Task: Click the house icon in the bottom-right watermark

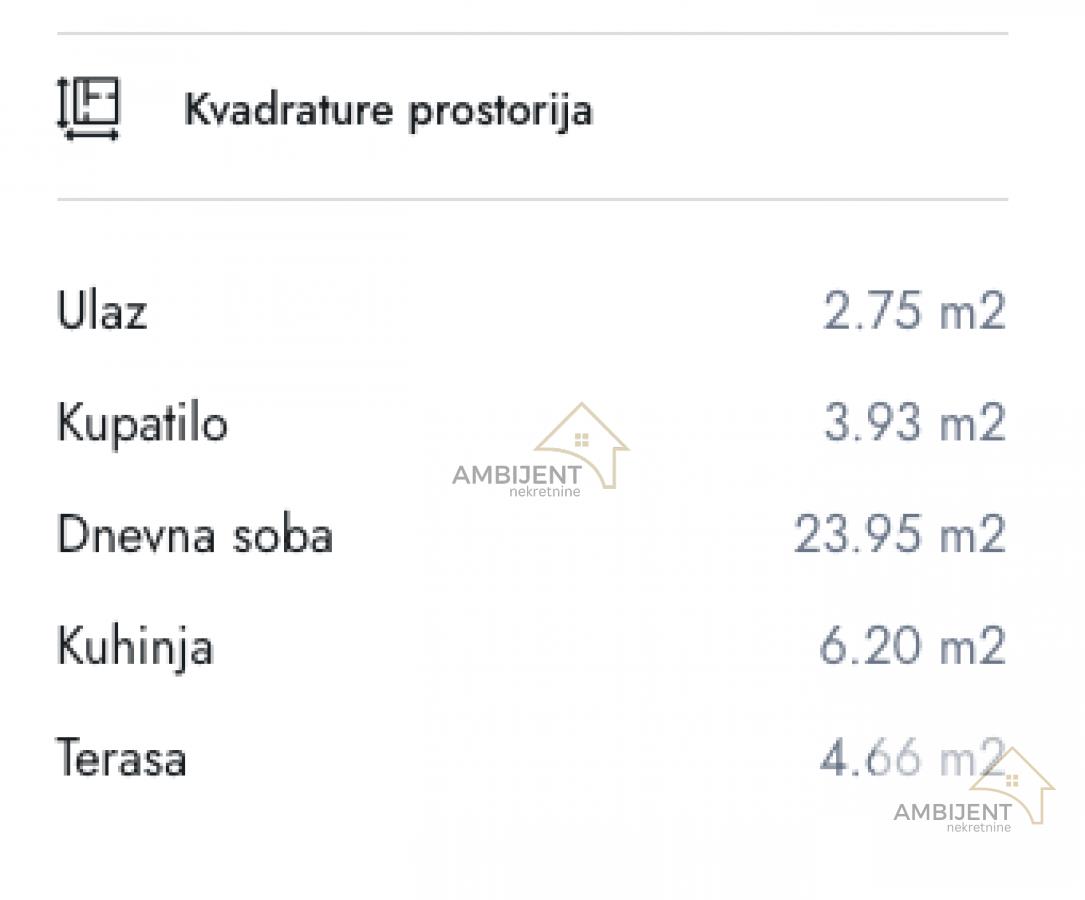Action: point(1012,780)
